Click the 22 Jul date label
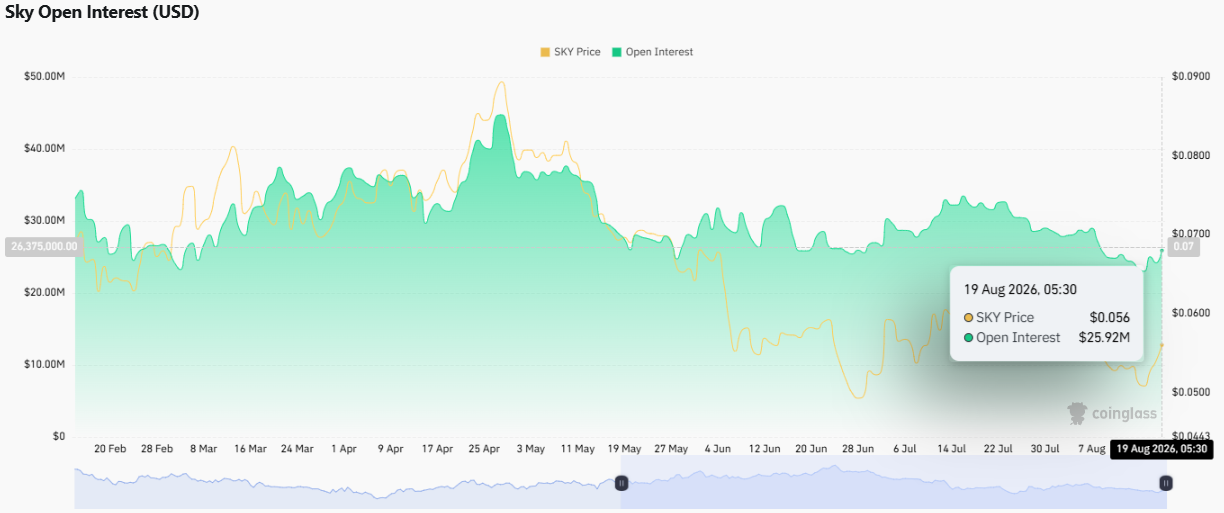This screenshot has height=513, width=1224. pyautogui.click(x=998, y=449)
